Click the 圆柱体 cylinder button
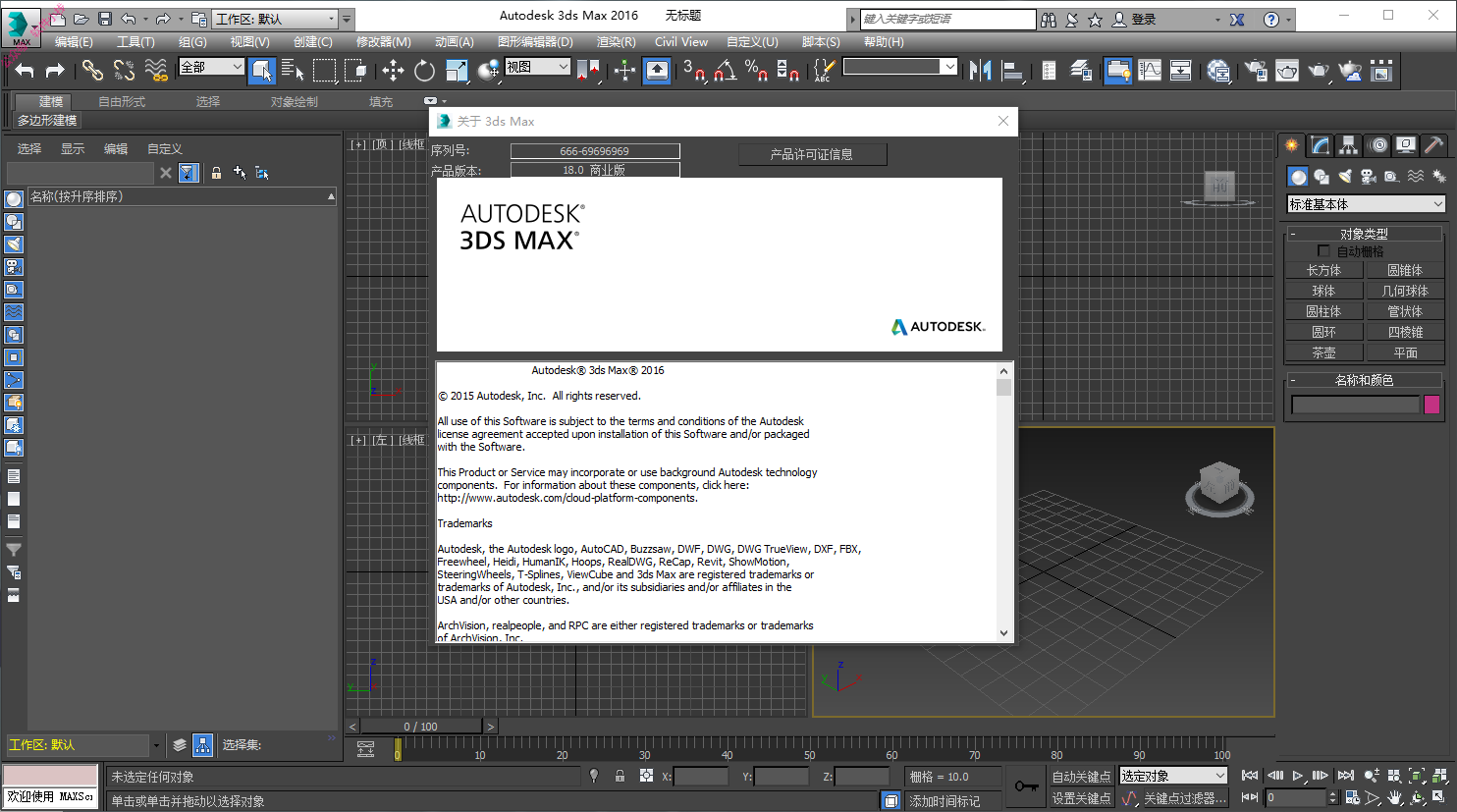Screen dimensions: 1457x812 coord(1323,311)
